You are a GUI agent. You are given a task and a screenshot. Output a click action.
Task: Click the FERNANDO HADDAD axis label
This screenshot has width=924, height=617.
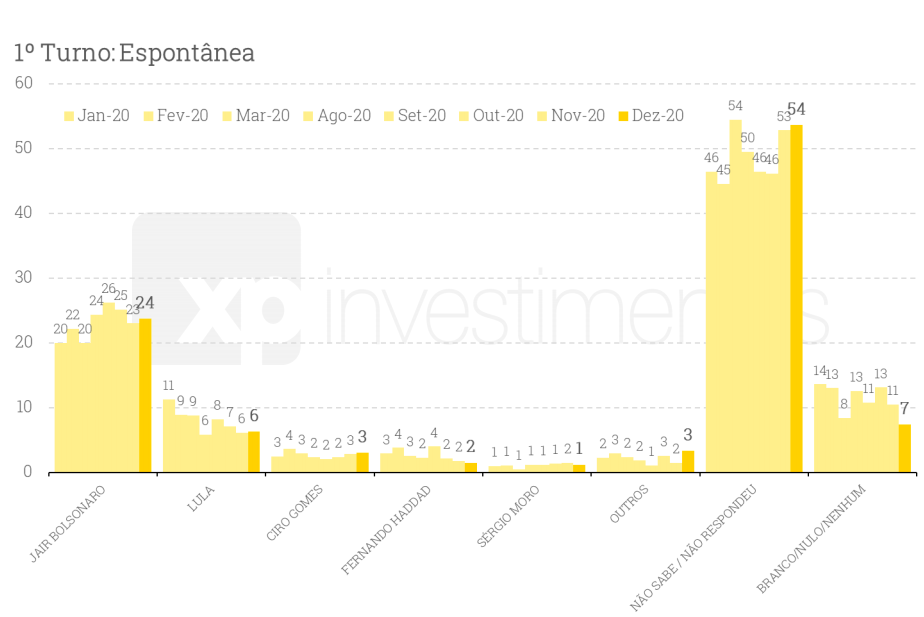pos(387,529)
